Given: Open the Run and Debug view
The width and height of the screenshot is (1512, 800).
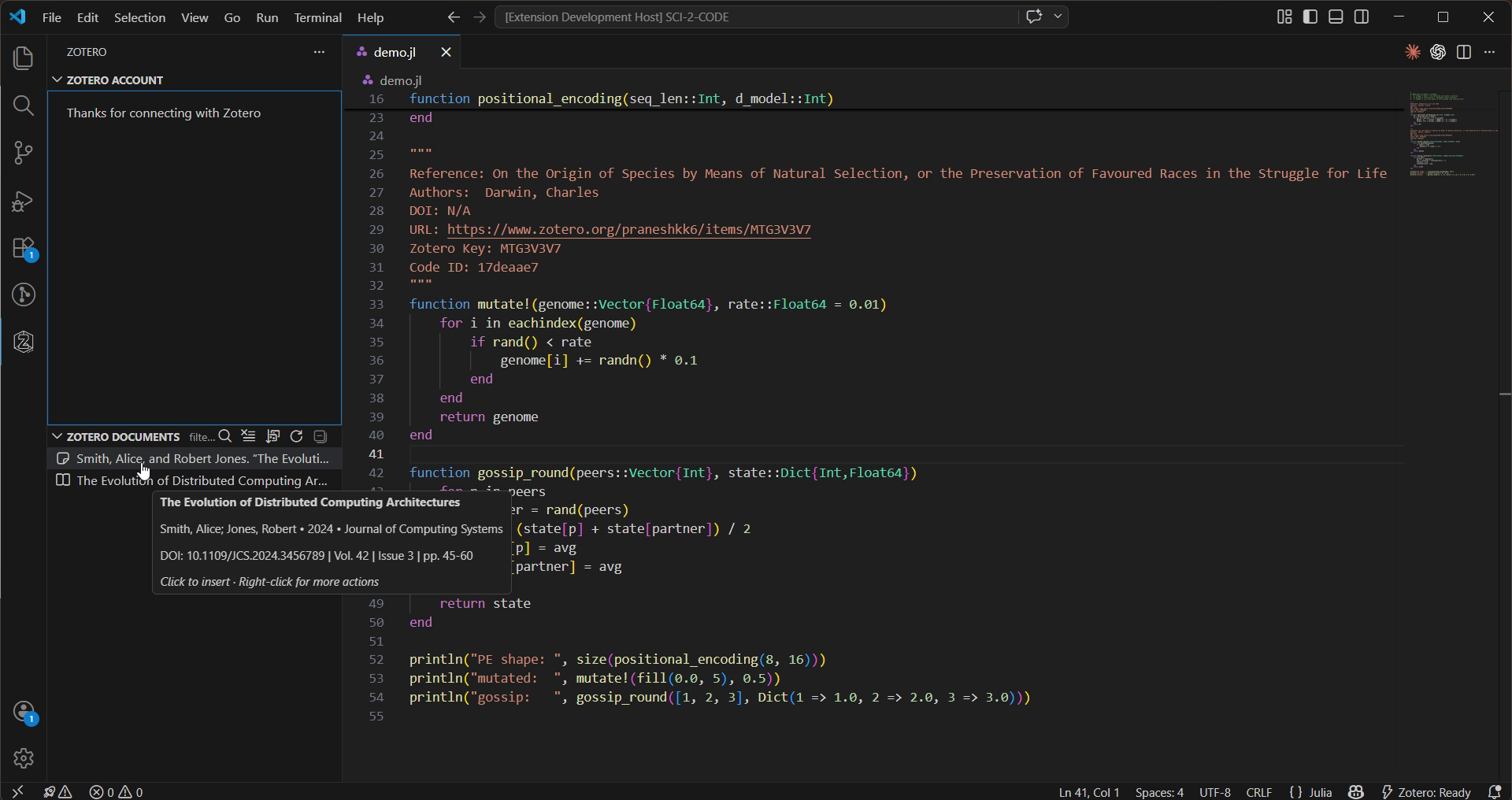Looking at the screenshot, I should [24, 201].
